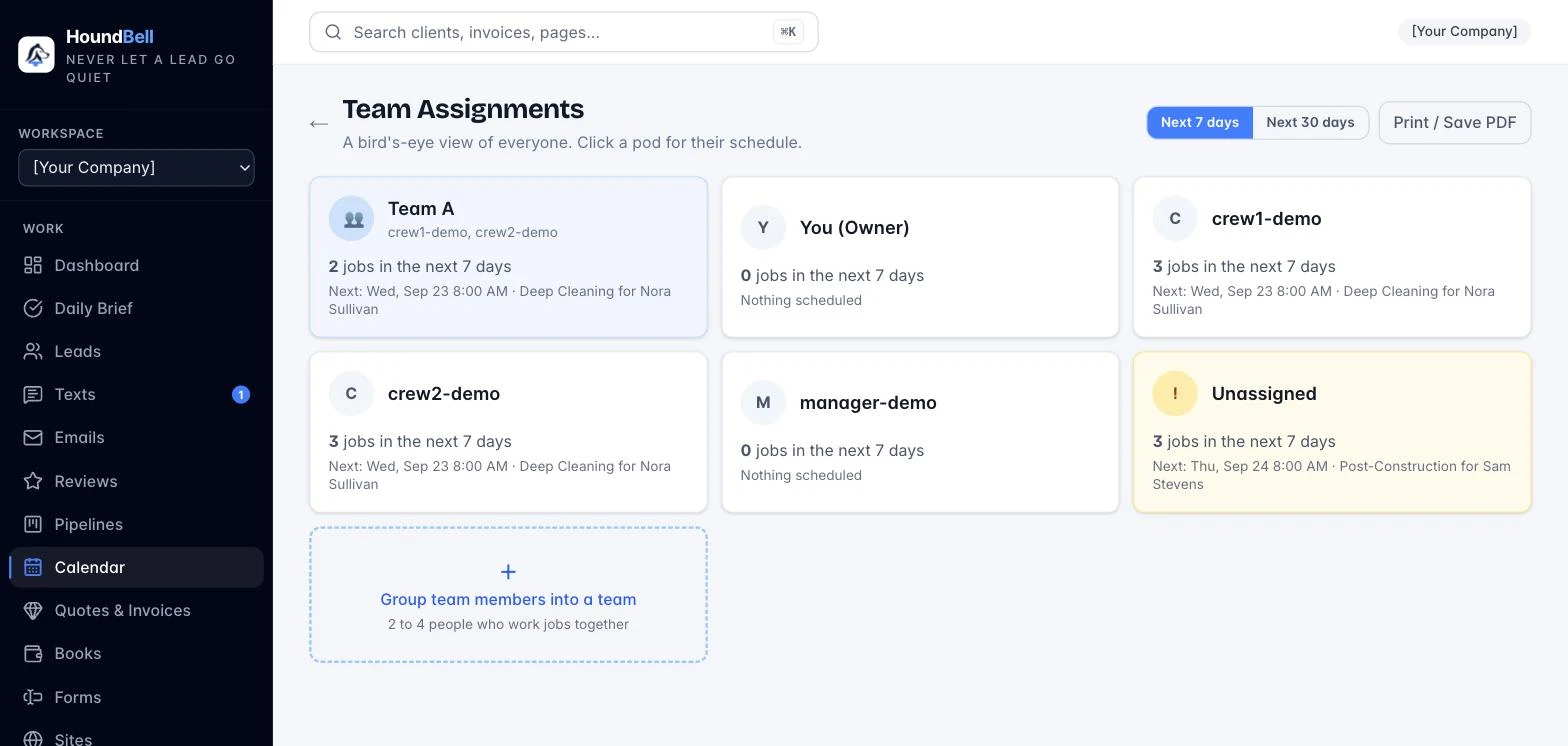Click the Daily Brief checkmark icon

click(33, 308)
